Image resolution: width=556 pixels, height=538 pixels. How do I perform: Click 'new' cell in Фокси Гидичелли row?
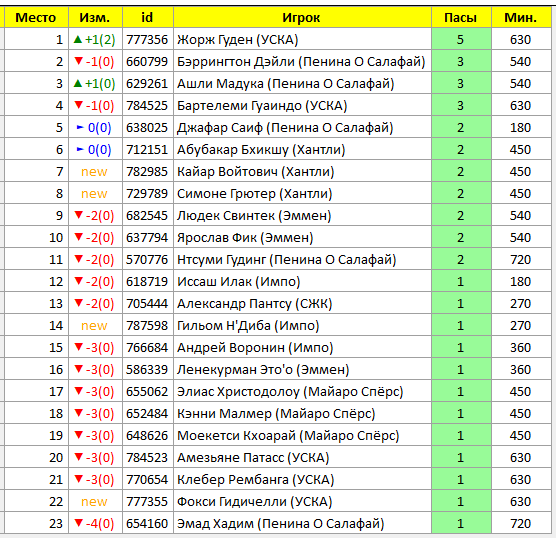[x=95, y=501]
